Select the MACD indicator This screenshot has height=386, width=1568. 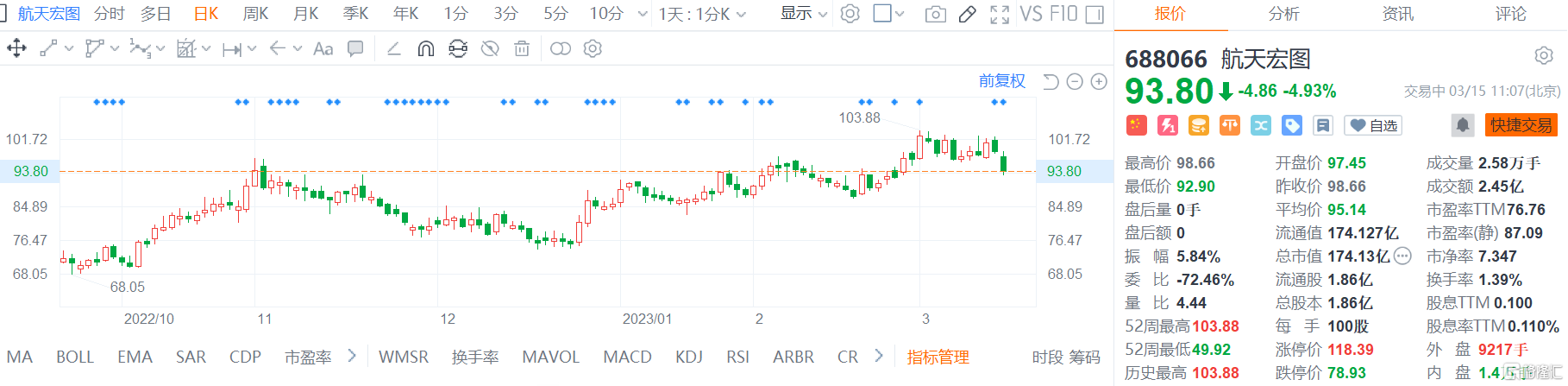[x=627, y=357]
